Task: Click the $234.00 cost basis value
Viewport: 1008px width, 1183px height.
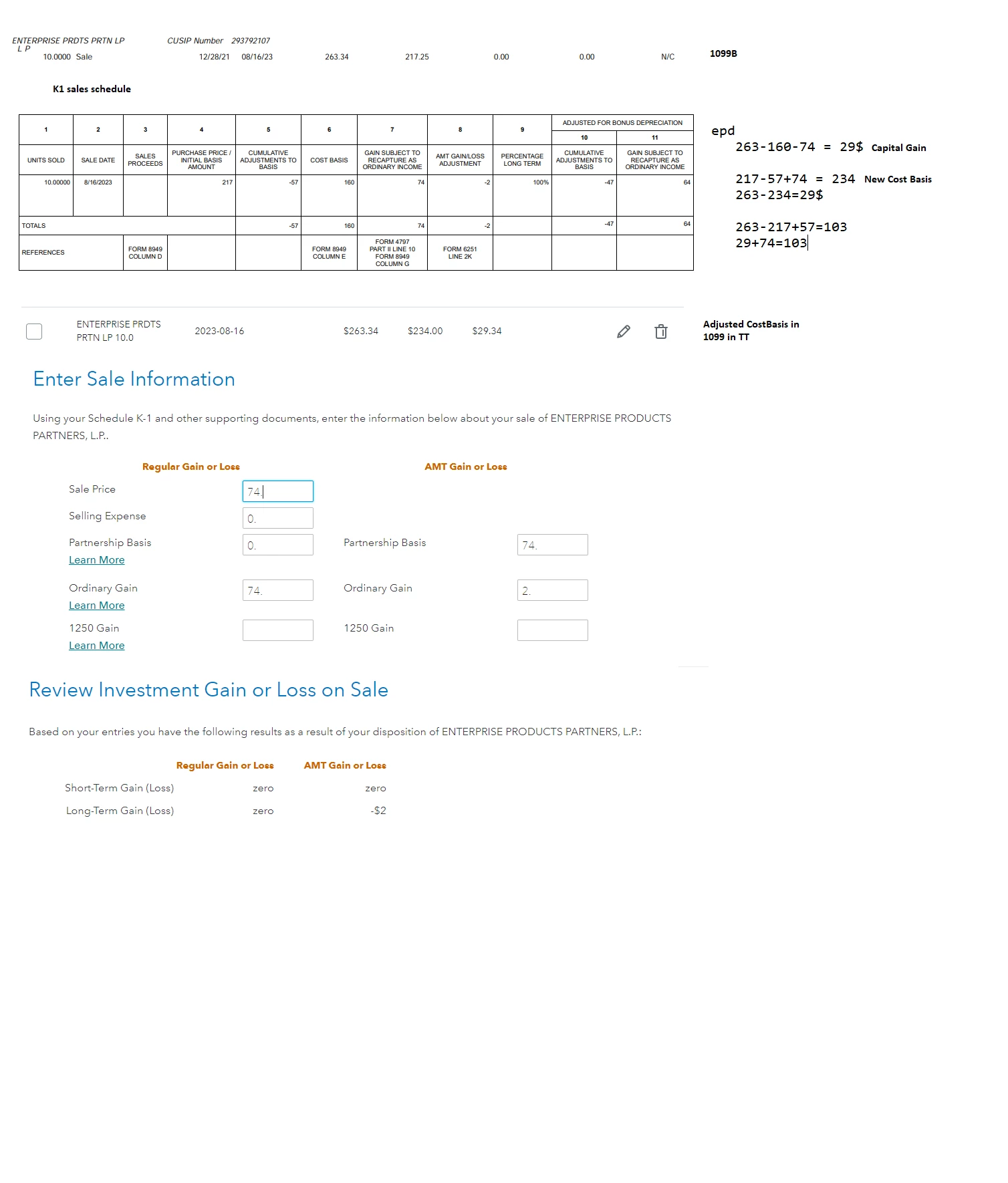Action: point(425,331)
